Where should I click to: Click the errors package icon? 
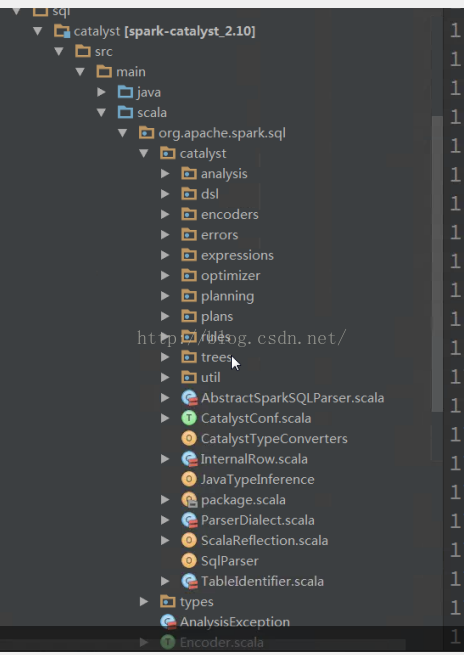[x=189, y=235]
